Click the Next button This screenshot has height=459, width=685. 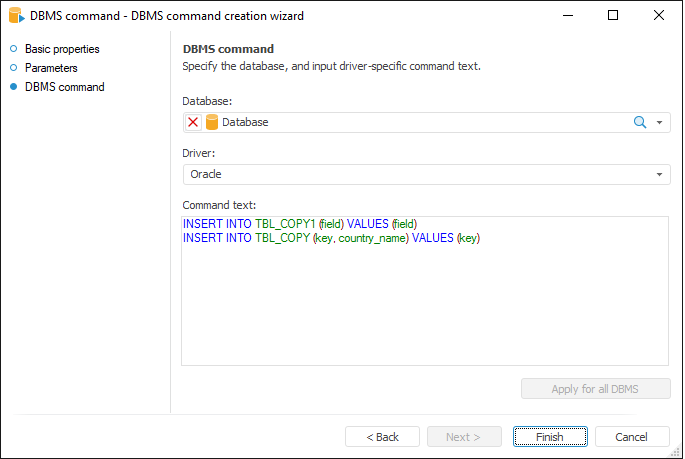(x=463, y=437)
